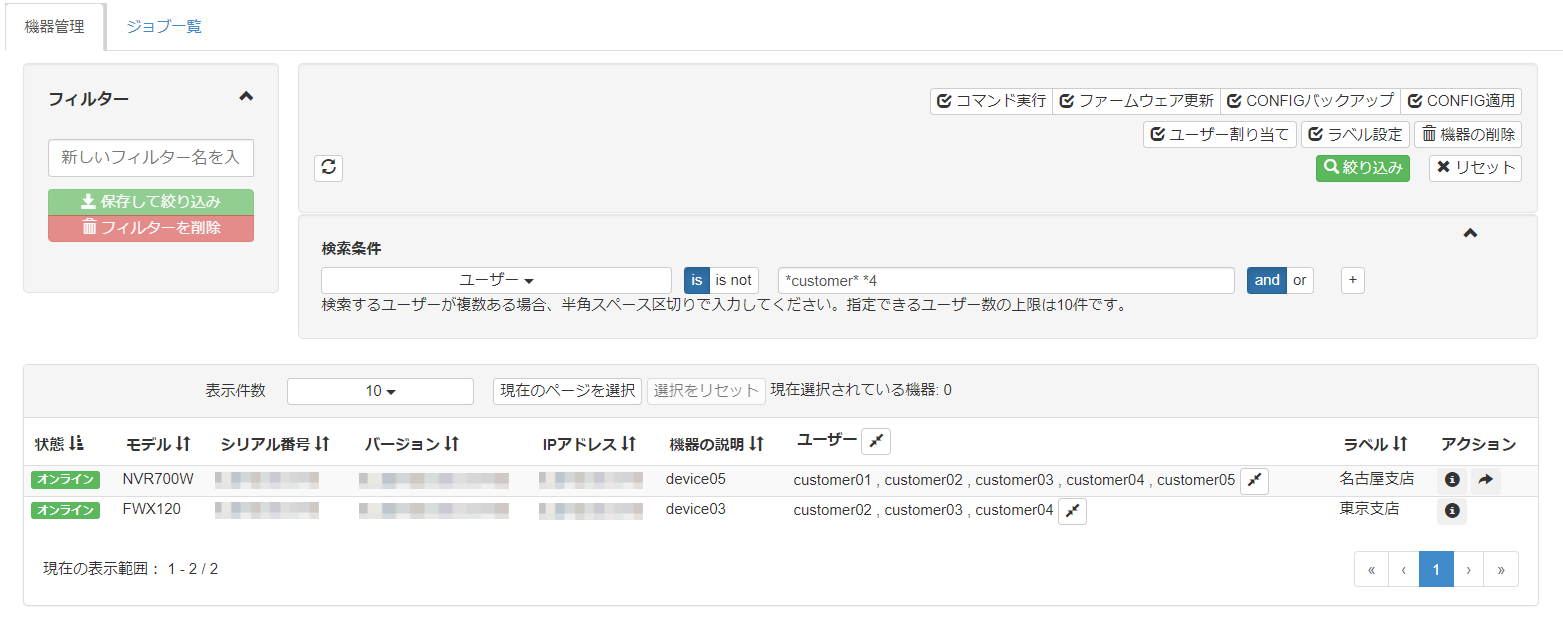
Task: Select the "or" logical operator
Action: point(1299,280)
